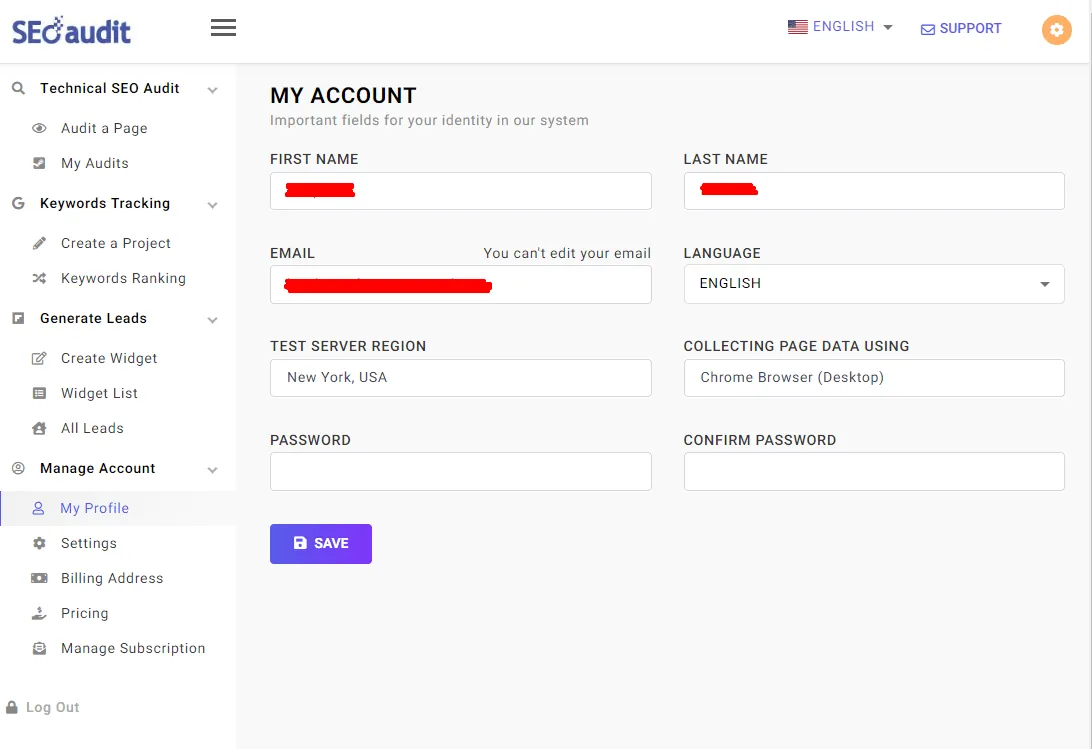Screen dimensions: 1092x749
Task: Click the person icon beside My Profile
Action: (38, 508)
